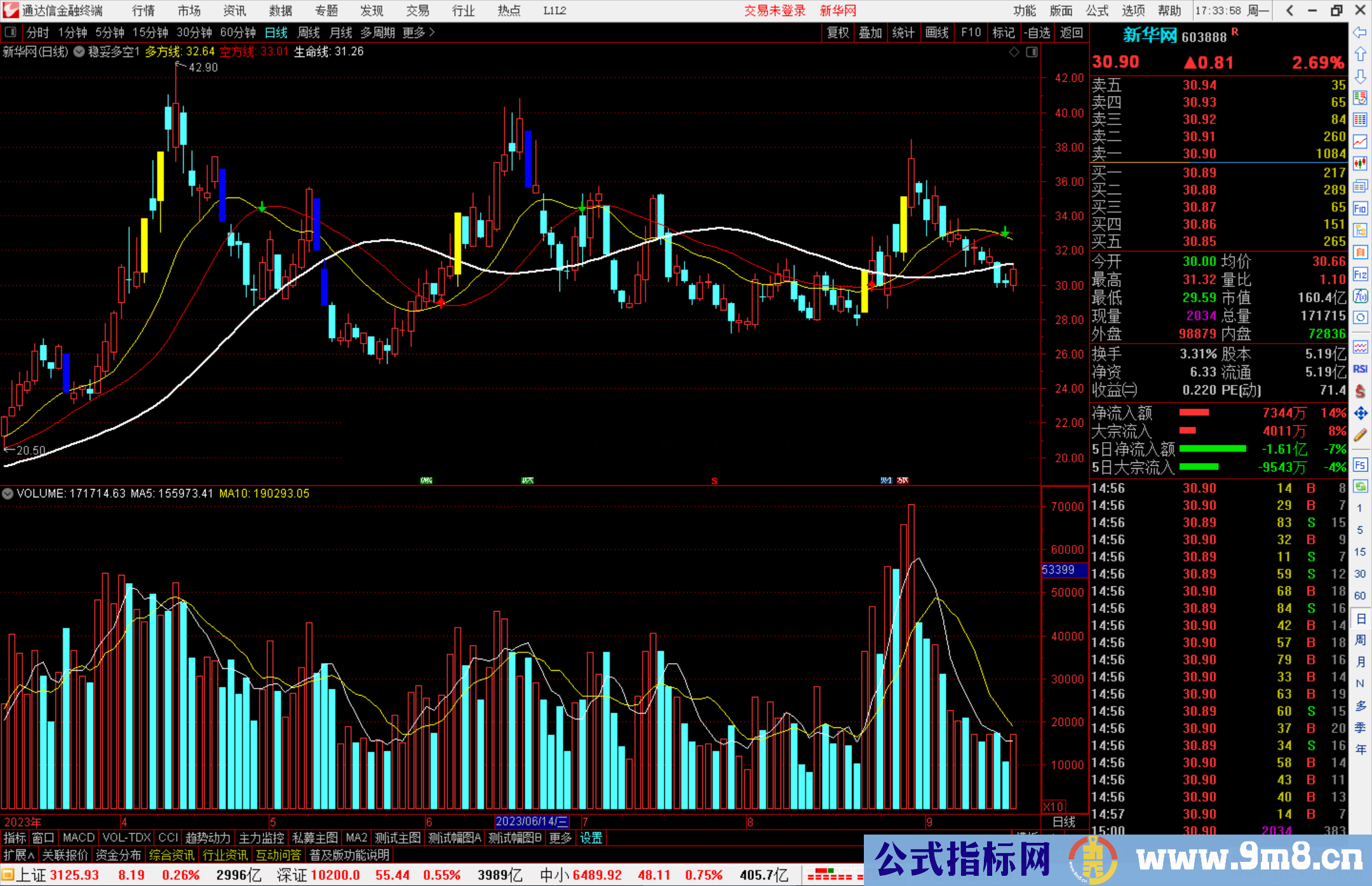Click the circle icon in right sidebar
Screen dimensions: 1372x886
pos(1360,318)
